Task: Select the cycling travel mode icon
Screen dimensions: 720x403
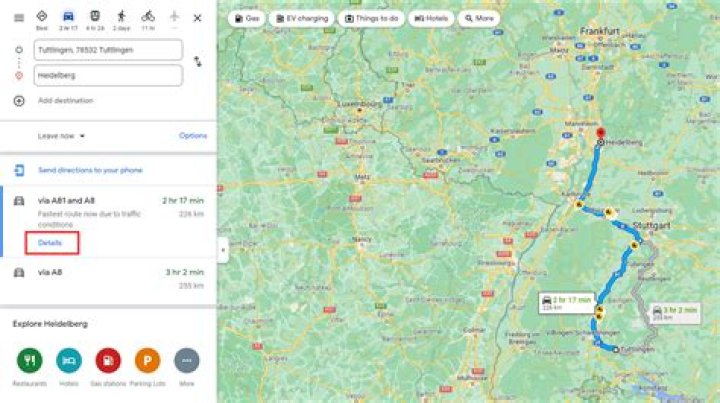Action: click(148, 17)
